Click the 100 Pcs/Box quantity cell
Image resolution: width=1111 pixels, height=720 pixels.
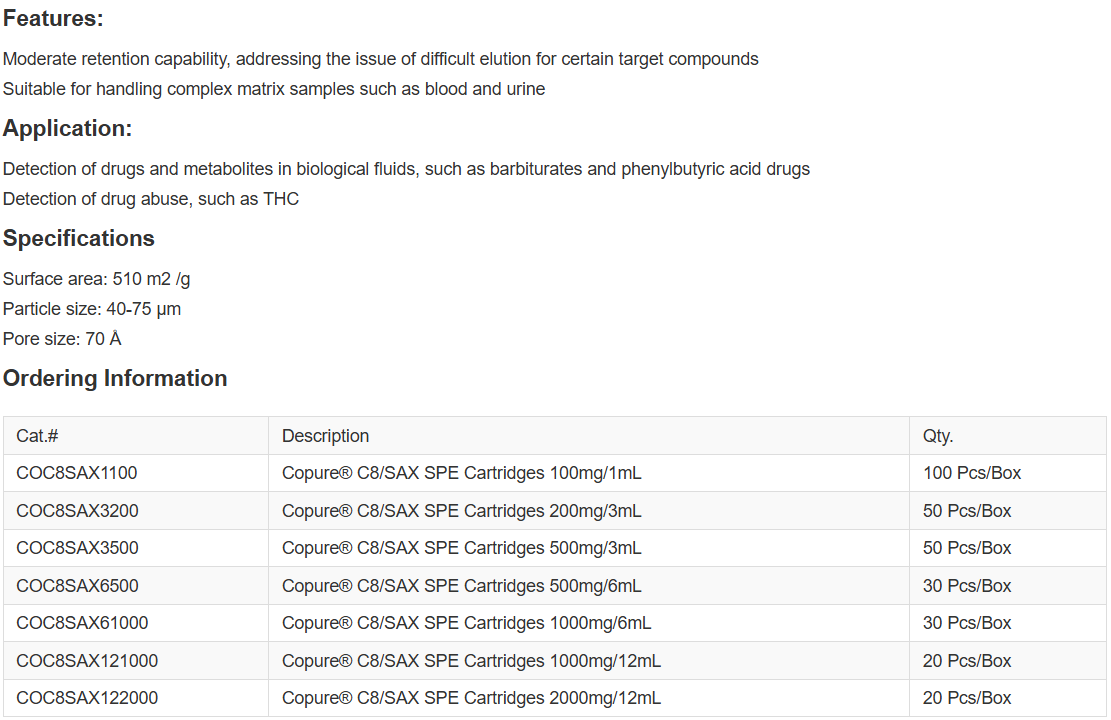pyautogui.click(x=971, y=473)
